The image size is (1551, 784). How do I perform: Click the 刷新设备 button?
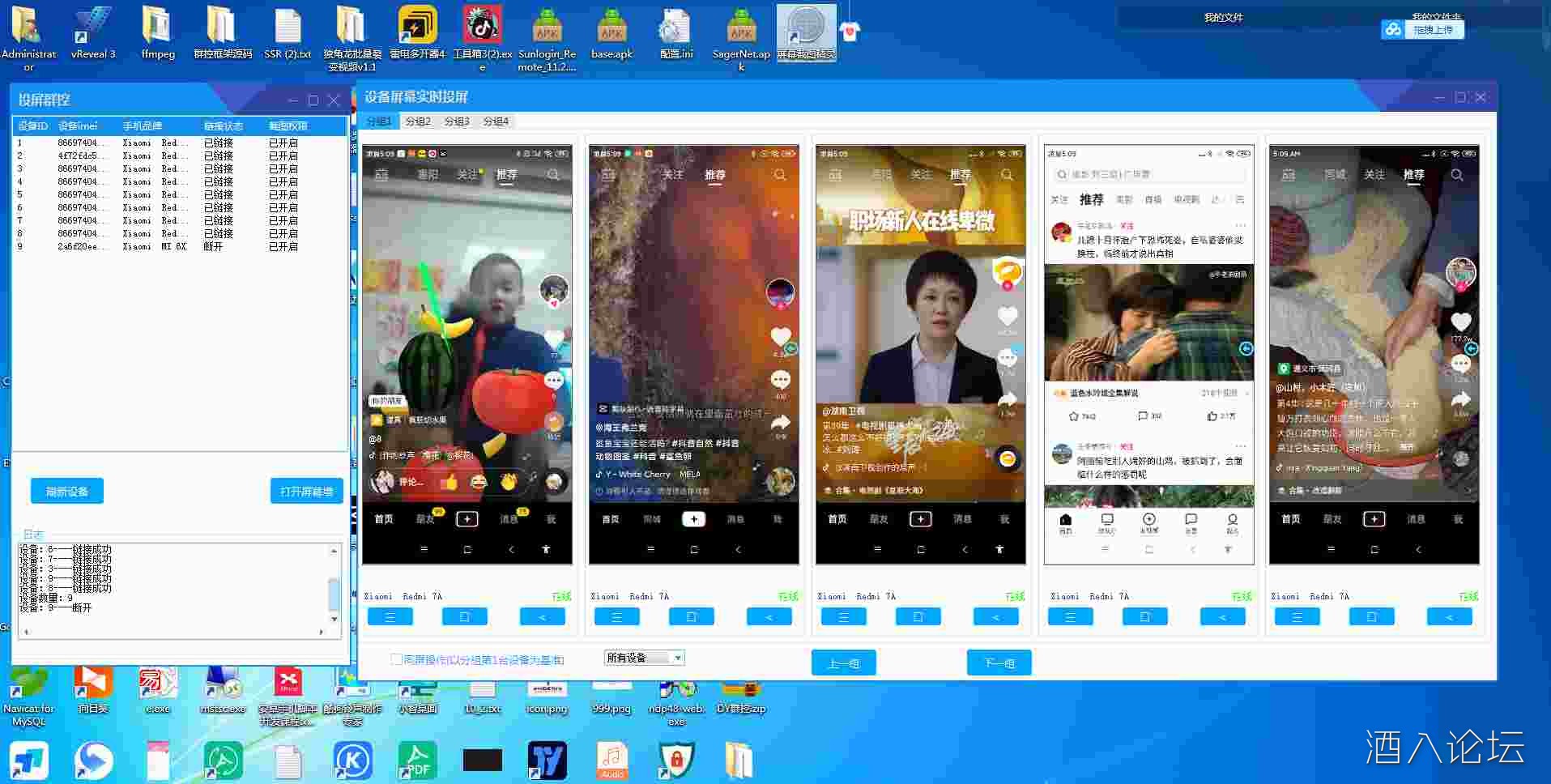(67, 491)
